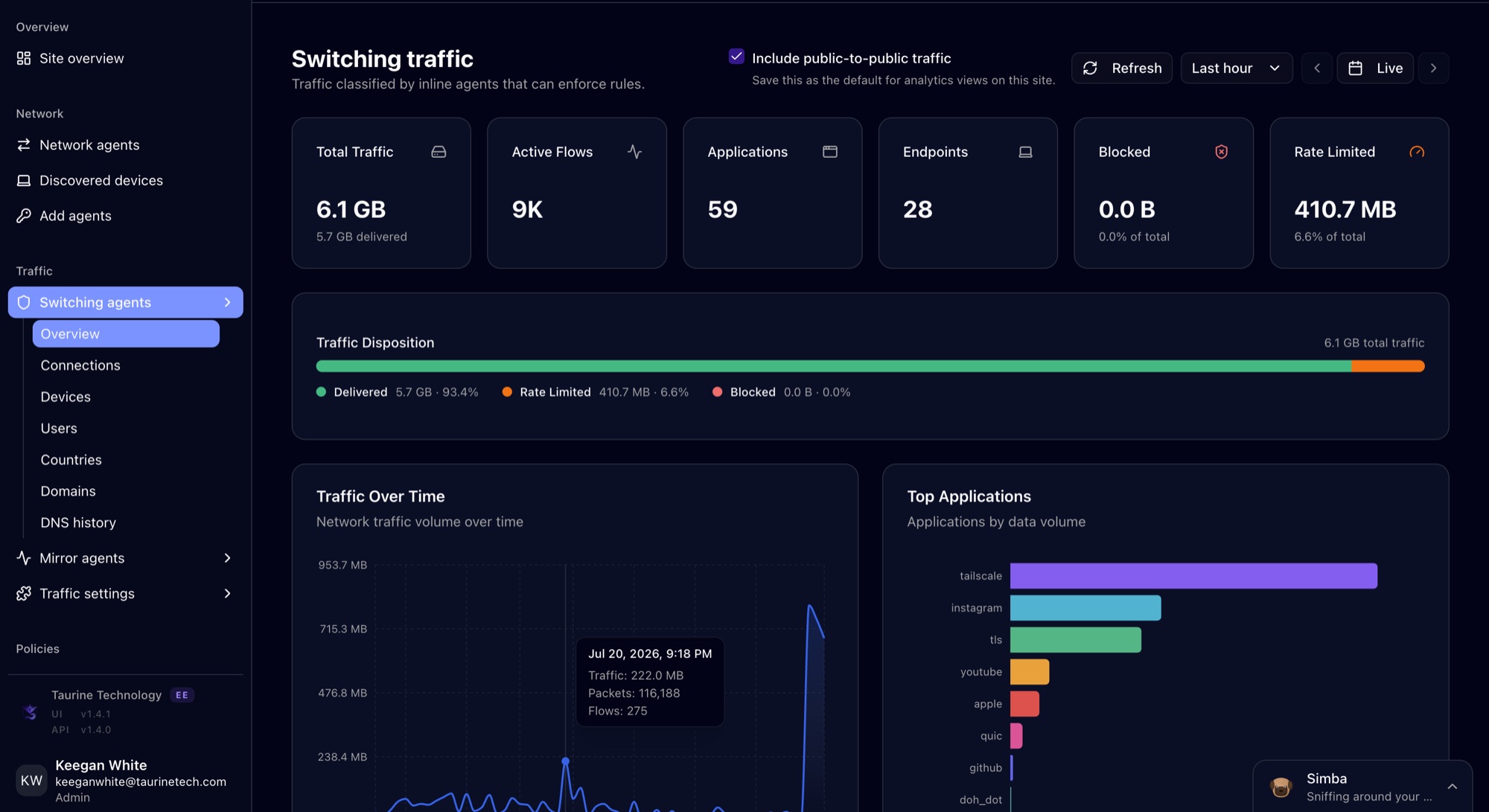The height and width of the screenshot is (812, 1489).
Task: Click the Traffic settings puzzle icon
Action: coord(24,593)
